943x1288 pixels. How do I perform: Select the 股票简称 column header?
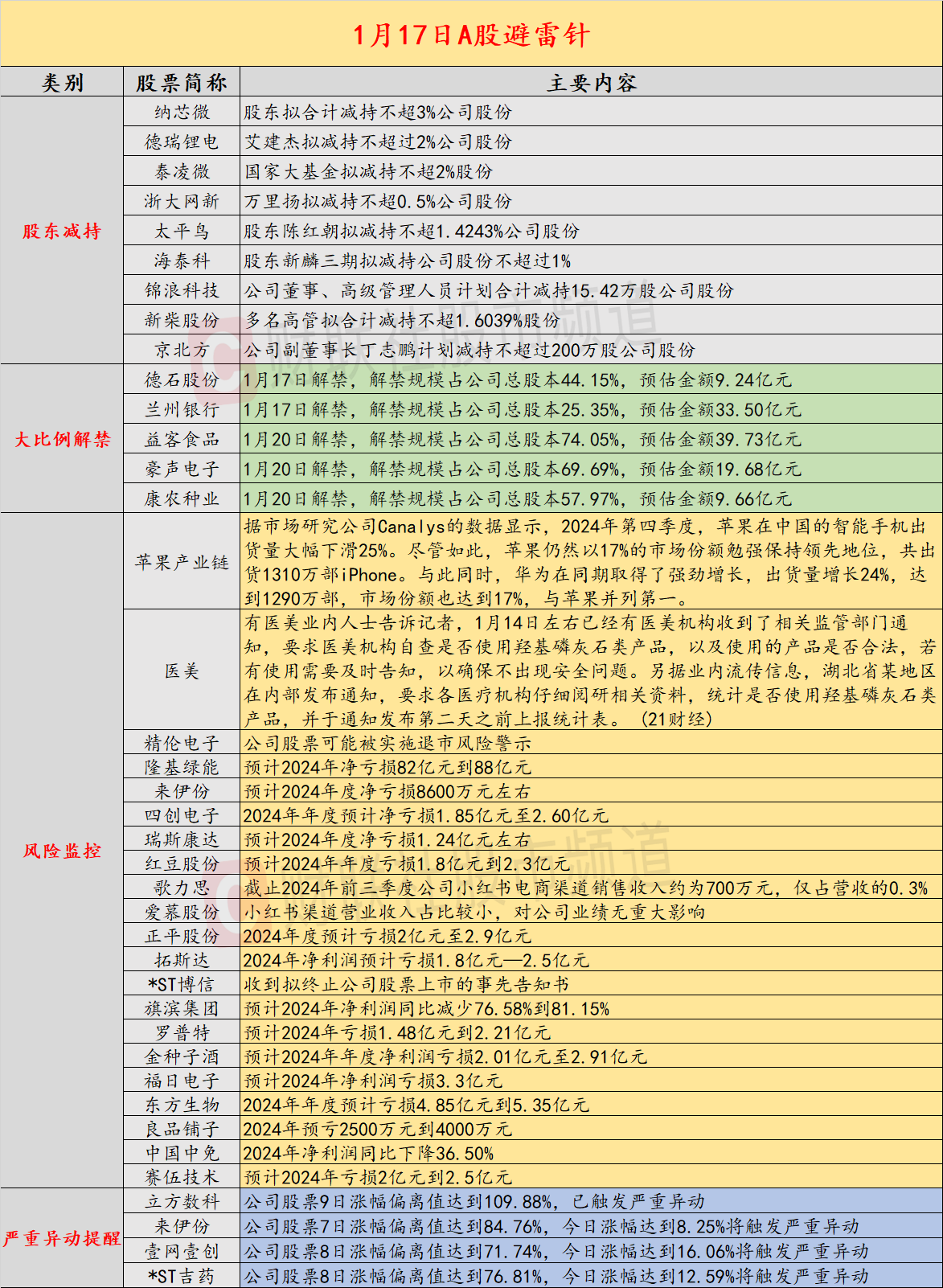coord(182,82)
